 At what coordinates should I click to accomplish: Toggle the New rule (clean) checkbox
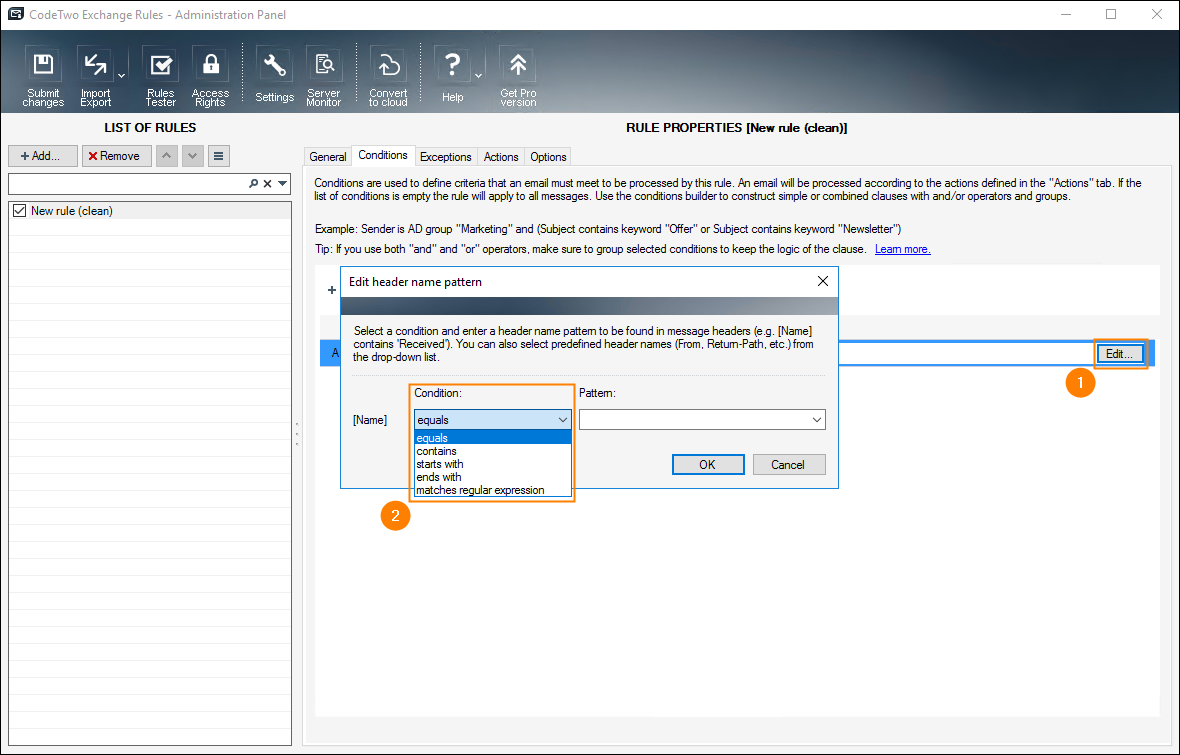tap(20, 211)
